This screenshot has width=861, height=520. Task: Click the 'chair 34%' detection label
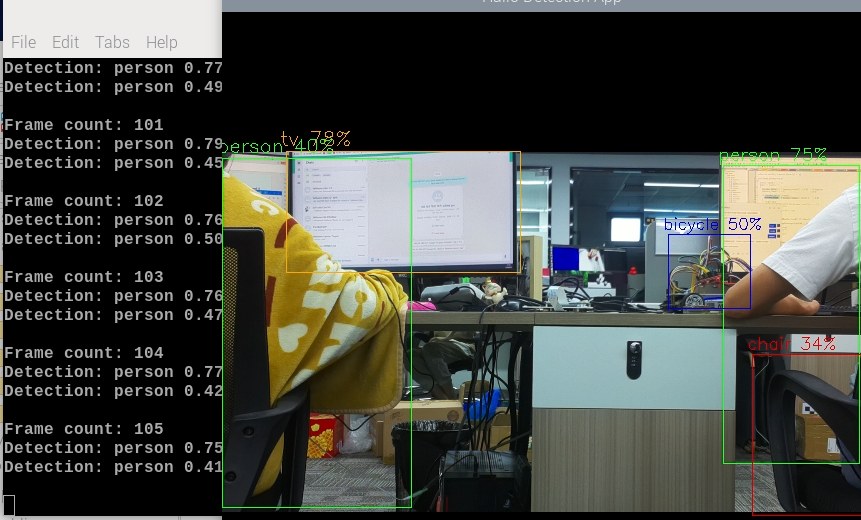[x=792, y=344]
